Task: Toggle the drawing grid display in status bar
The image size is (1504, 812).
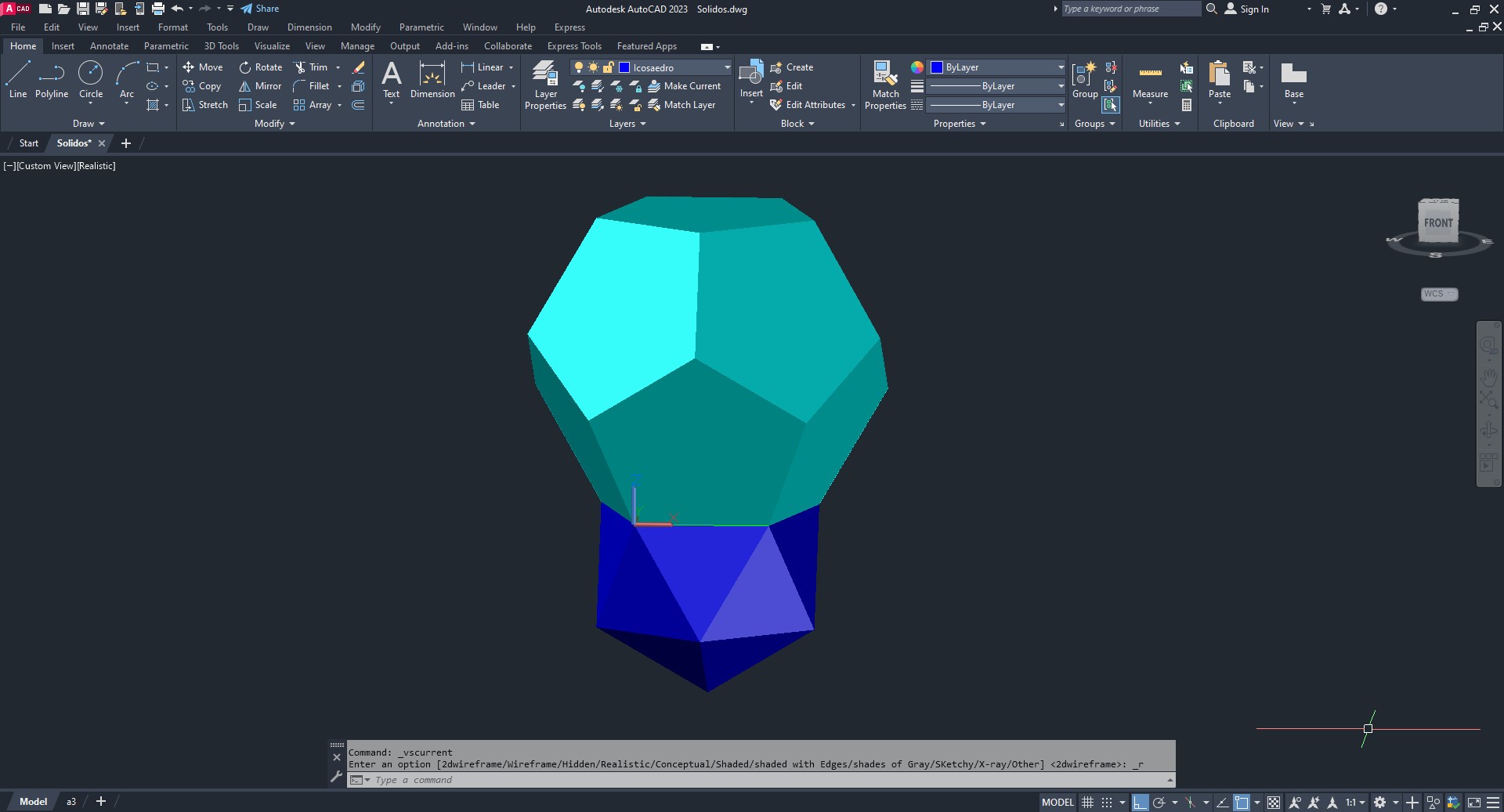Action: [1087, 802]
